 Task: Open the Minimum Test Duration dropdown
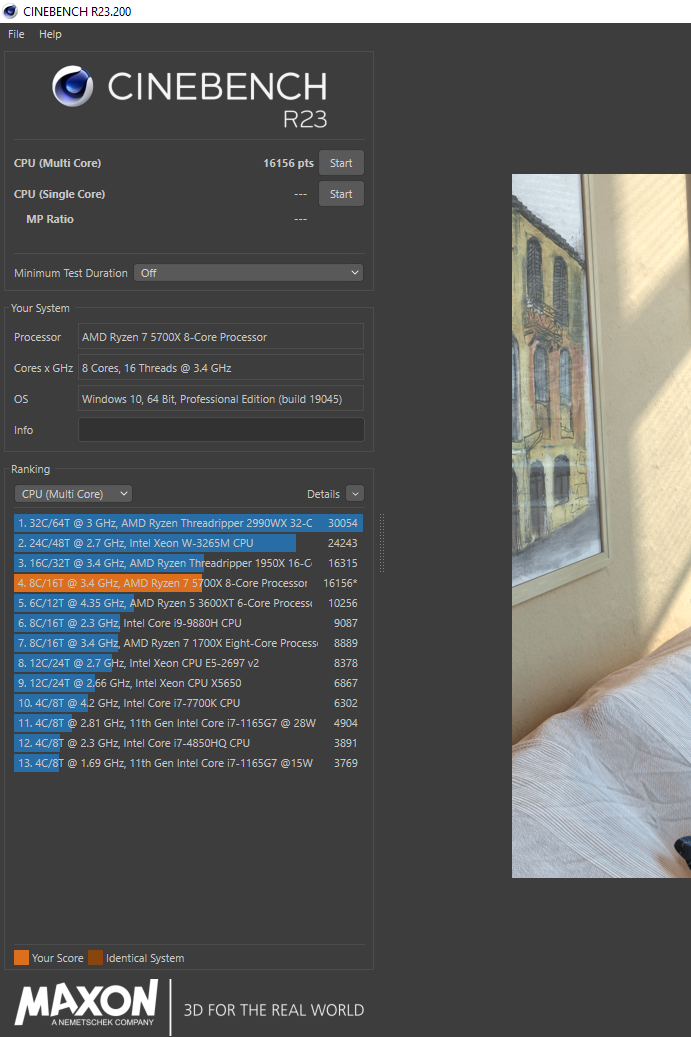pyautogui.click(x=249, y=272)
